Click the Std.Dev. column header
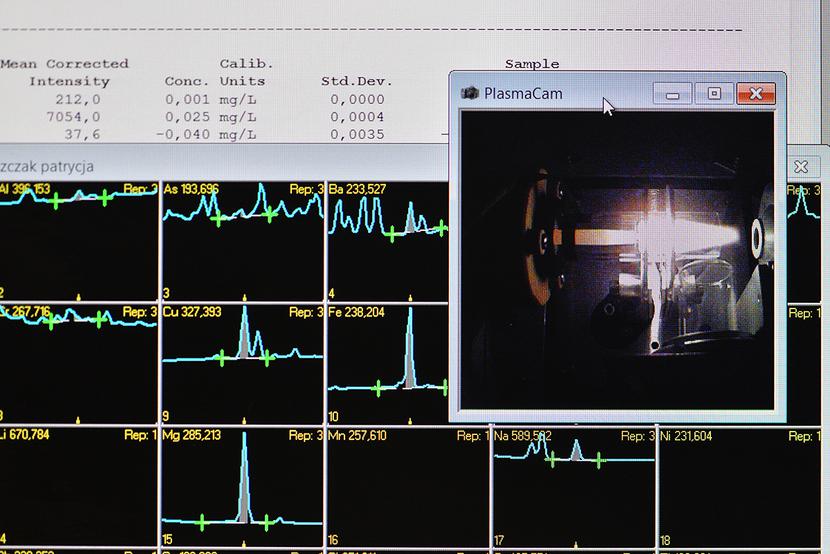 [x=356, y=81]
